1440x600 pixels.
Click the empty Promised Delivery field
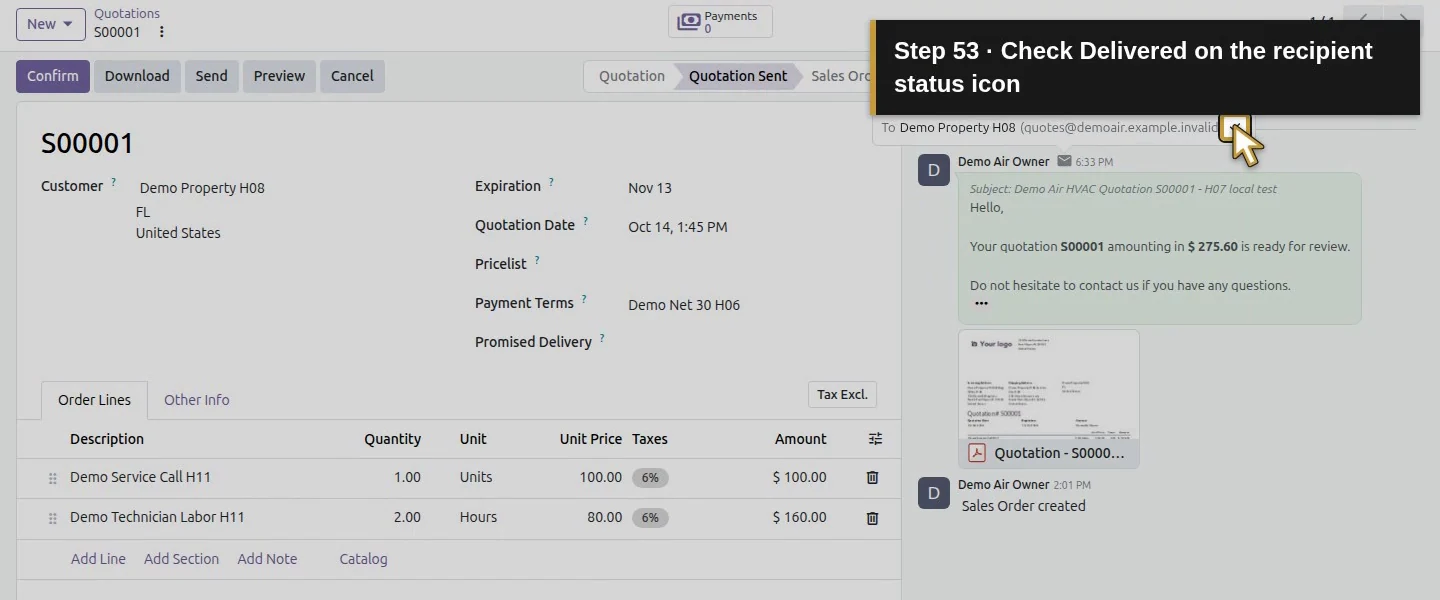click(x=752, y=344)
